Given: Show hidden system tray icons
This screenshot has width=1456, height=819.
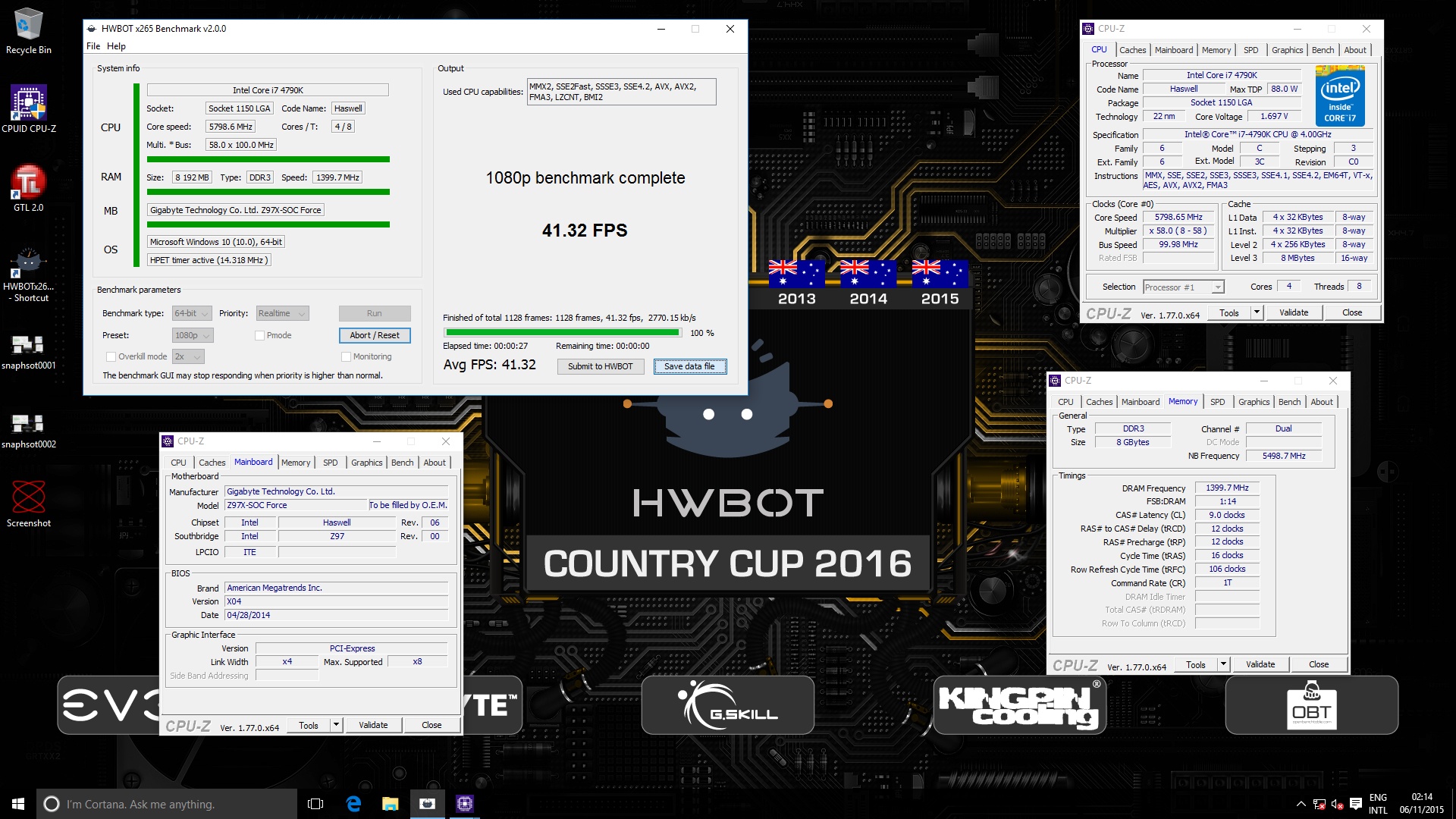Looking at the screenshot, I should [x=1301, y=804].
